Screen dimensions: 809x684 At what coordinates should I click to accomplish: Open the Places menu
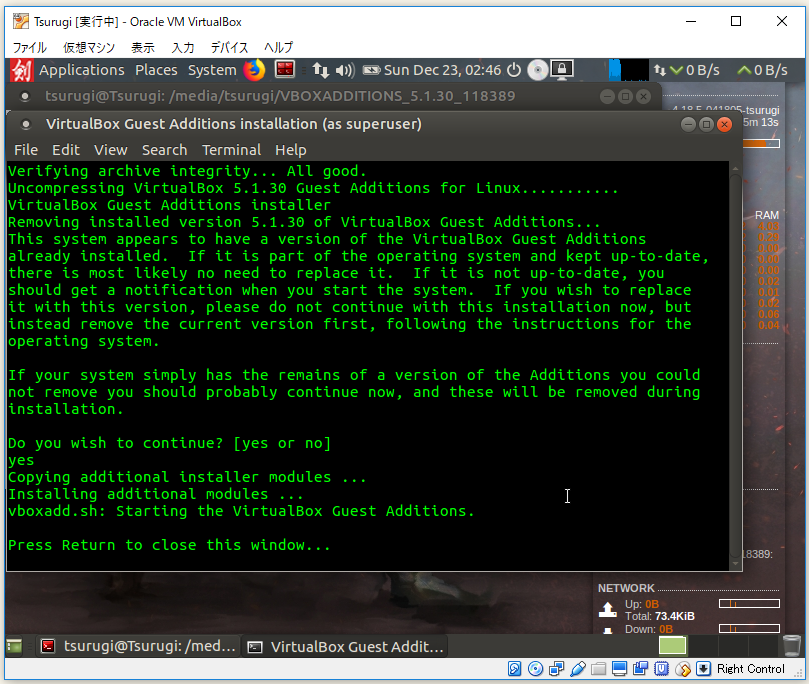[156, 70]
